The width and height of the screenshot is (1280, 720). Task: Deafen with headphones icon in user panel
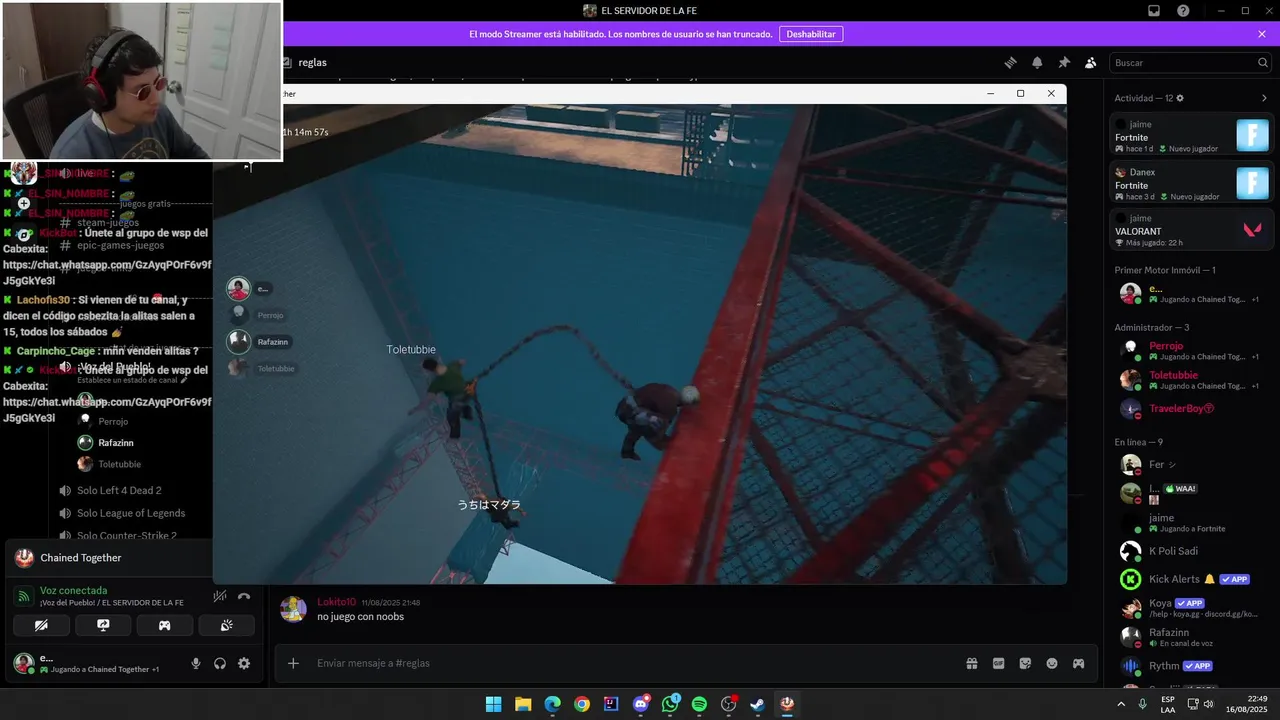(x=220, y=663)
